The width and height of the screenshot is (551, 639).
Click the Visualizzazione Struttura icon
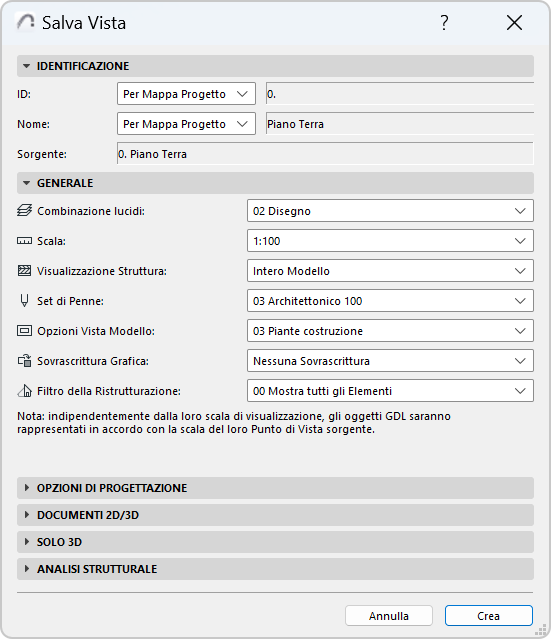coord(24,271)
